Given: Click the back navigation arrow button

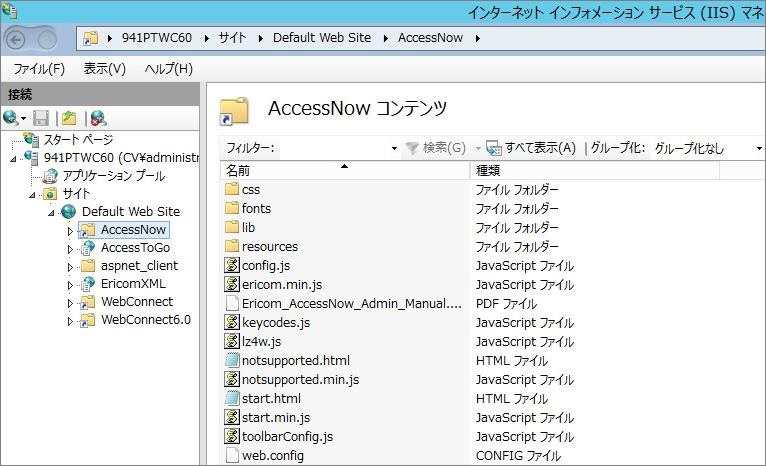Looking at the screenshot, I should (x=17, y=38).
